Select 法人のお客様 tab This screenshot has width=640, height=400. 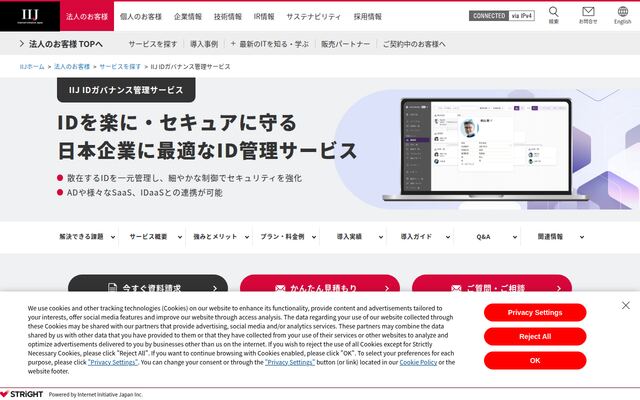click(87, 16)
